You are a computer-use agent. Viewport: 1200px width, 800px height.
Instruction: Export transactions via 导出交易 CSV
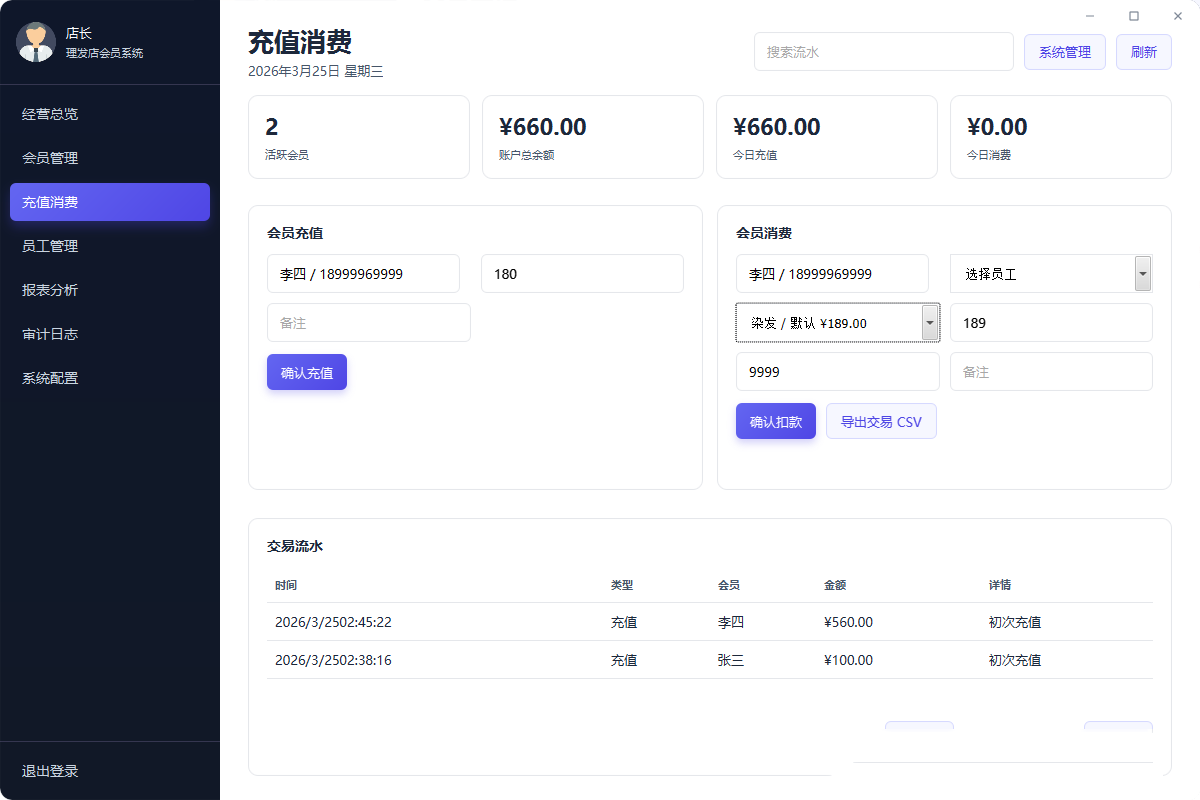881,420
